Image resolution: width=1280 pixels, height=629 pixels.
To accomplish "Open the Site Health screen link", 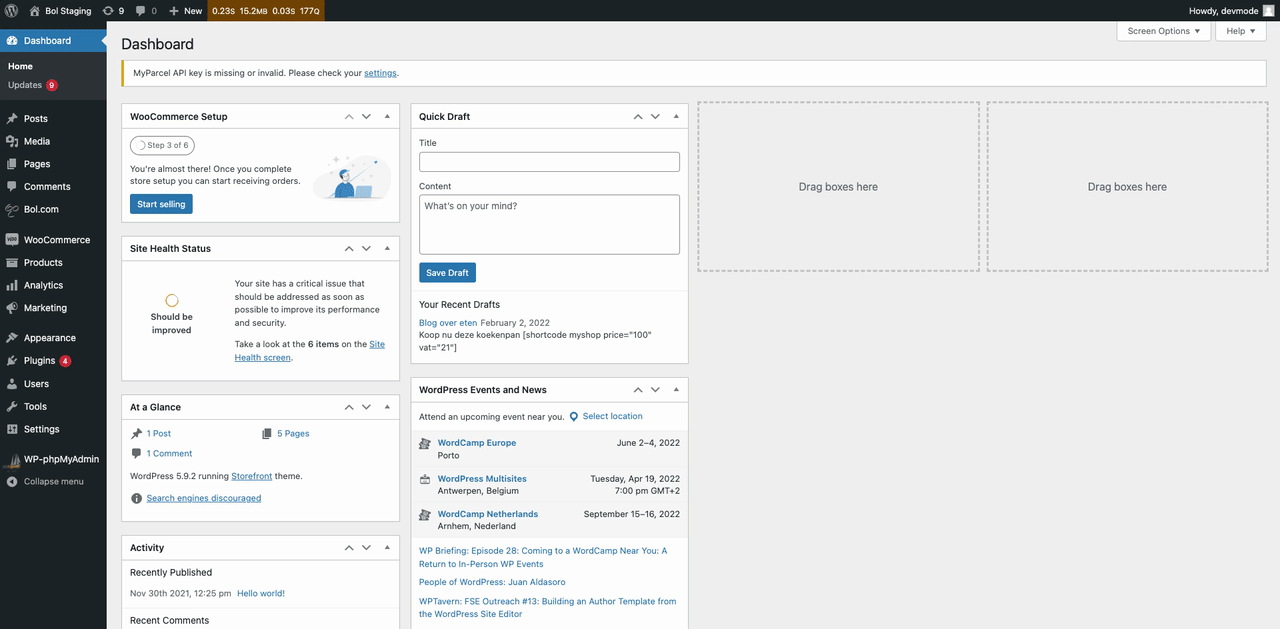I will pyautogui.click(x=310, y=351).
